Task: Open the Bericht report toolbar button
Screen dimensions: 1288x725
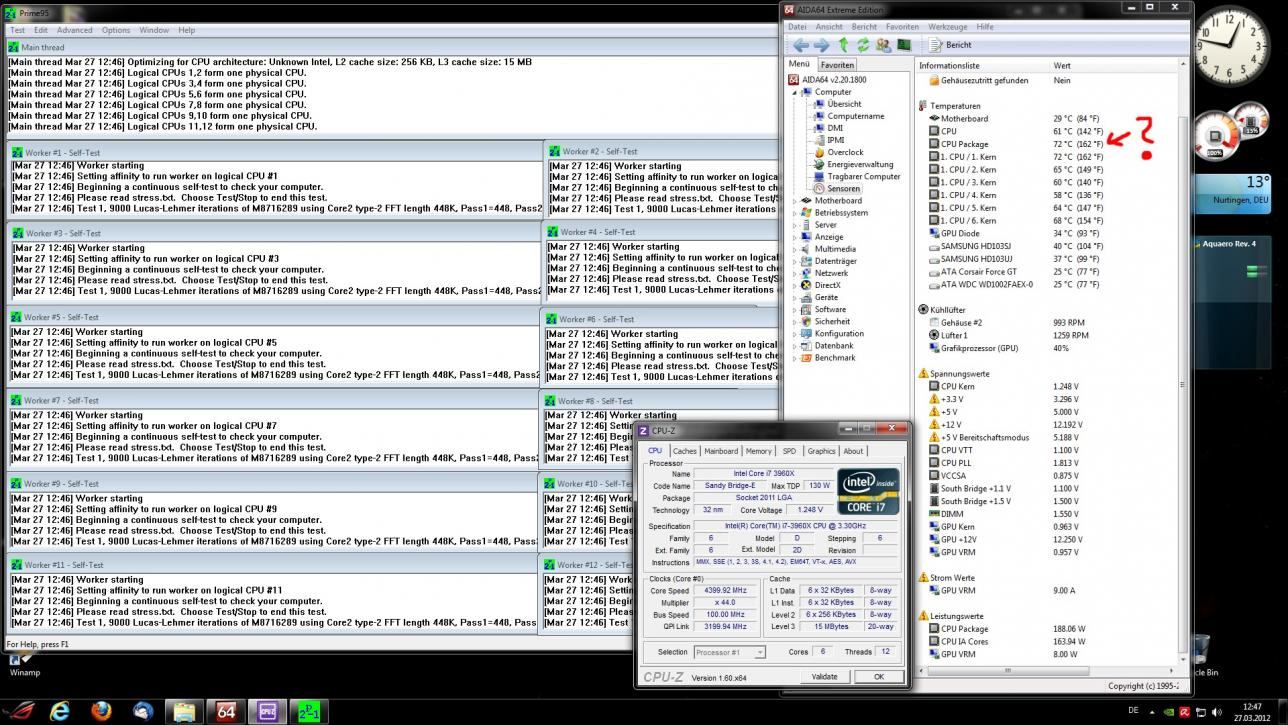Action: coord(950,45)
